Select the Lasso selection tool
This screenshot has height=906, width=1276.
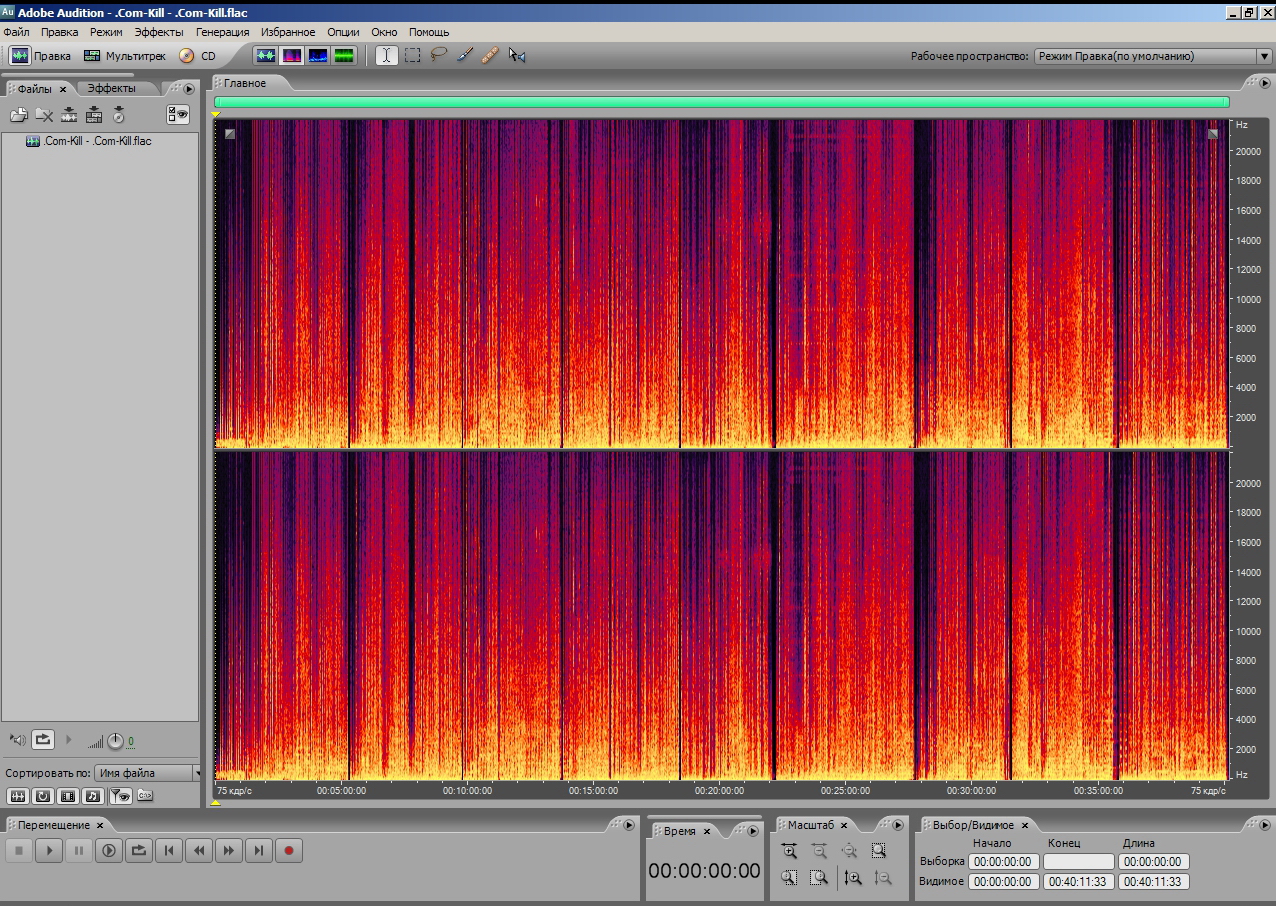coord(438,56)
